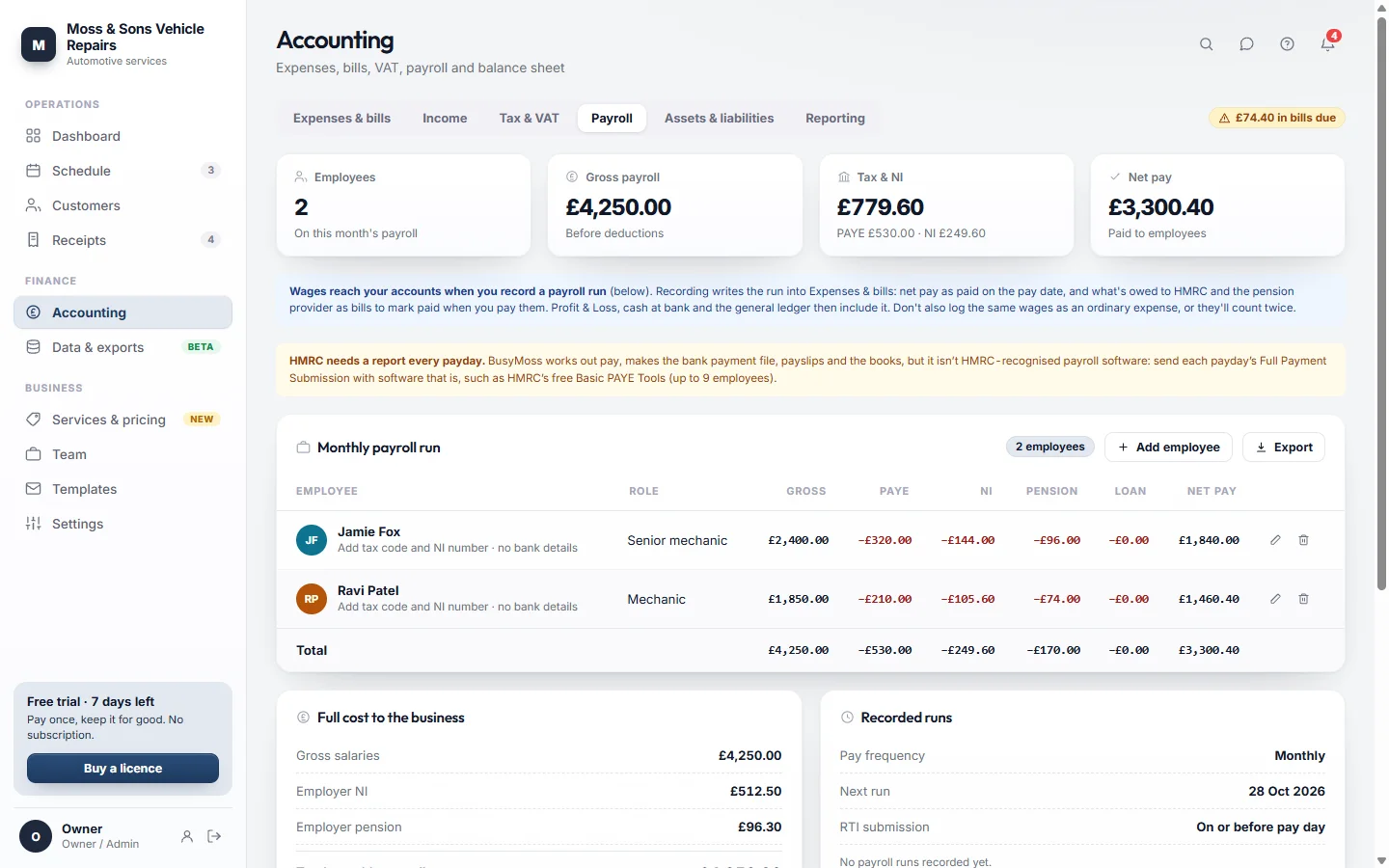
Task: Click the Owner avatar circle
Action: [36, 836]
